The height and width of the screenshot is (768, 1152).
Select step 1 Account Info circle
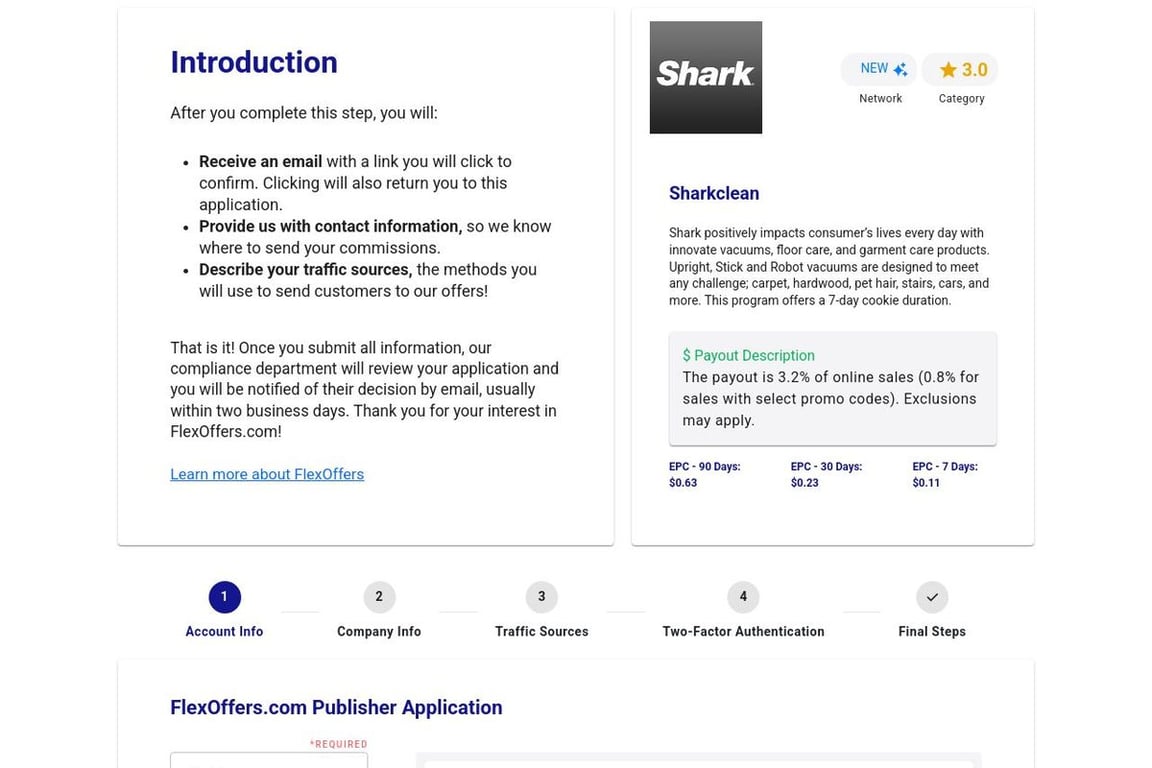pos(224,597)
